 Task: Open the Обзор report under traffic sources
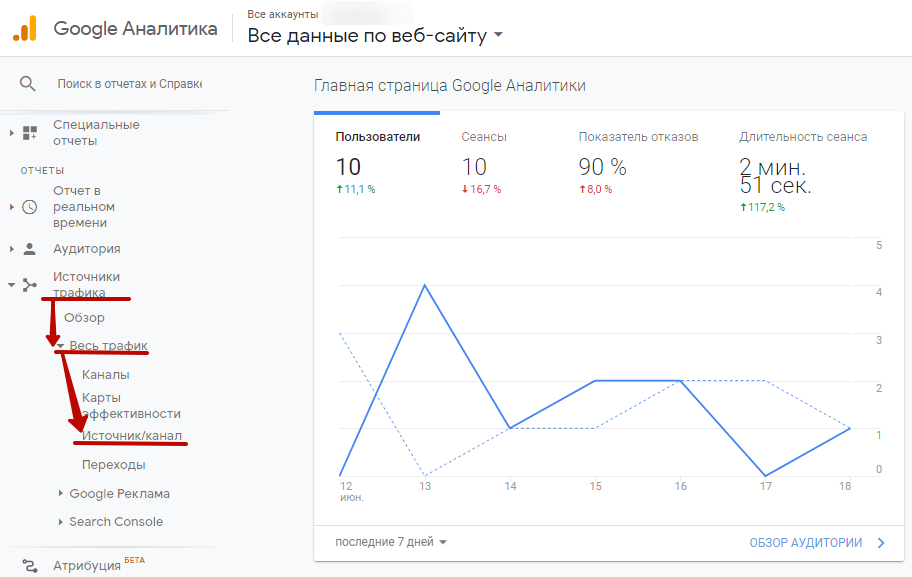84,318
